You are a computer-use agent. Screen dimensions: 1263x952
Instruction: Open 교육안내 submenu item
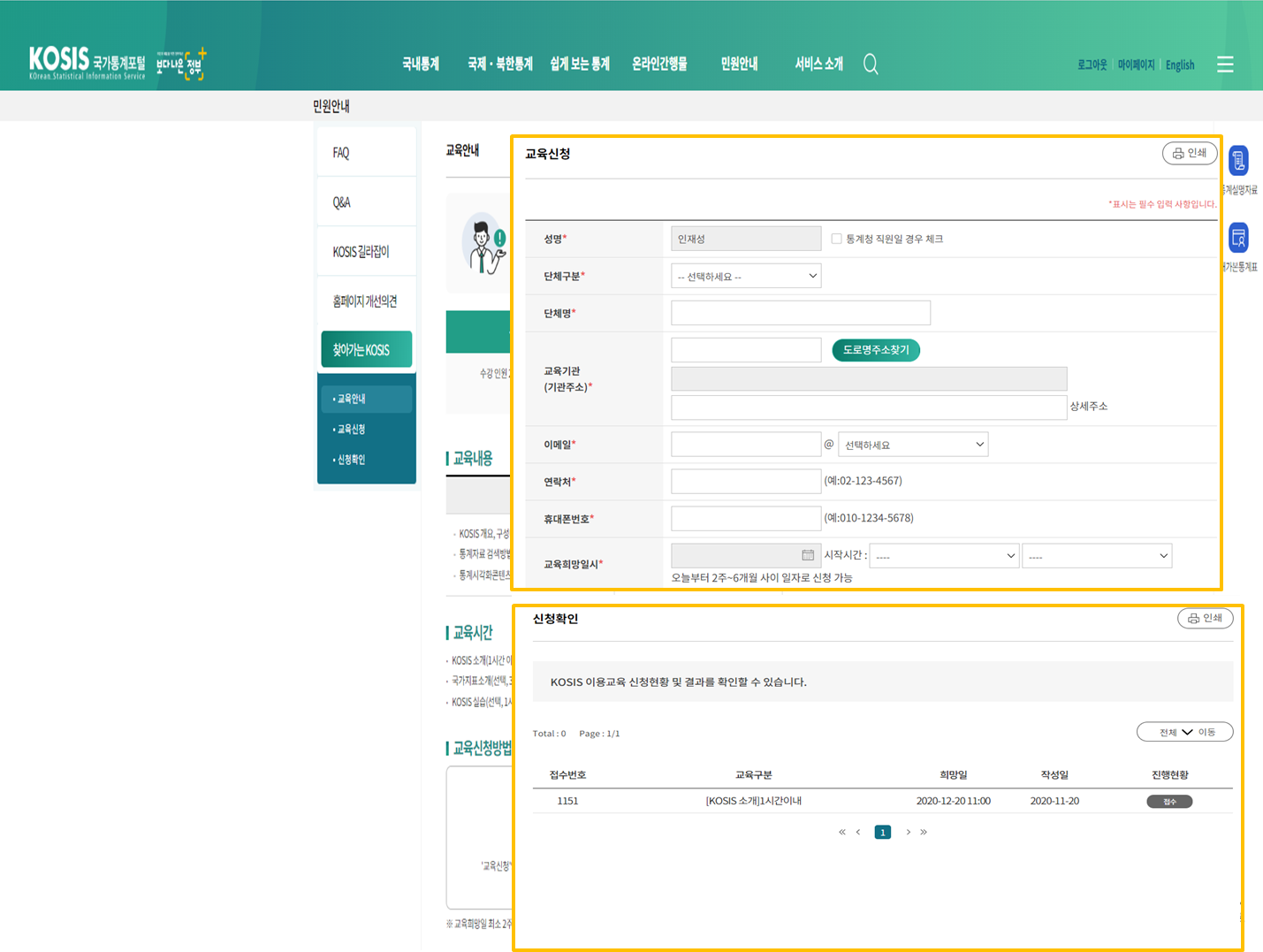[x=367, y=399]
